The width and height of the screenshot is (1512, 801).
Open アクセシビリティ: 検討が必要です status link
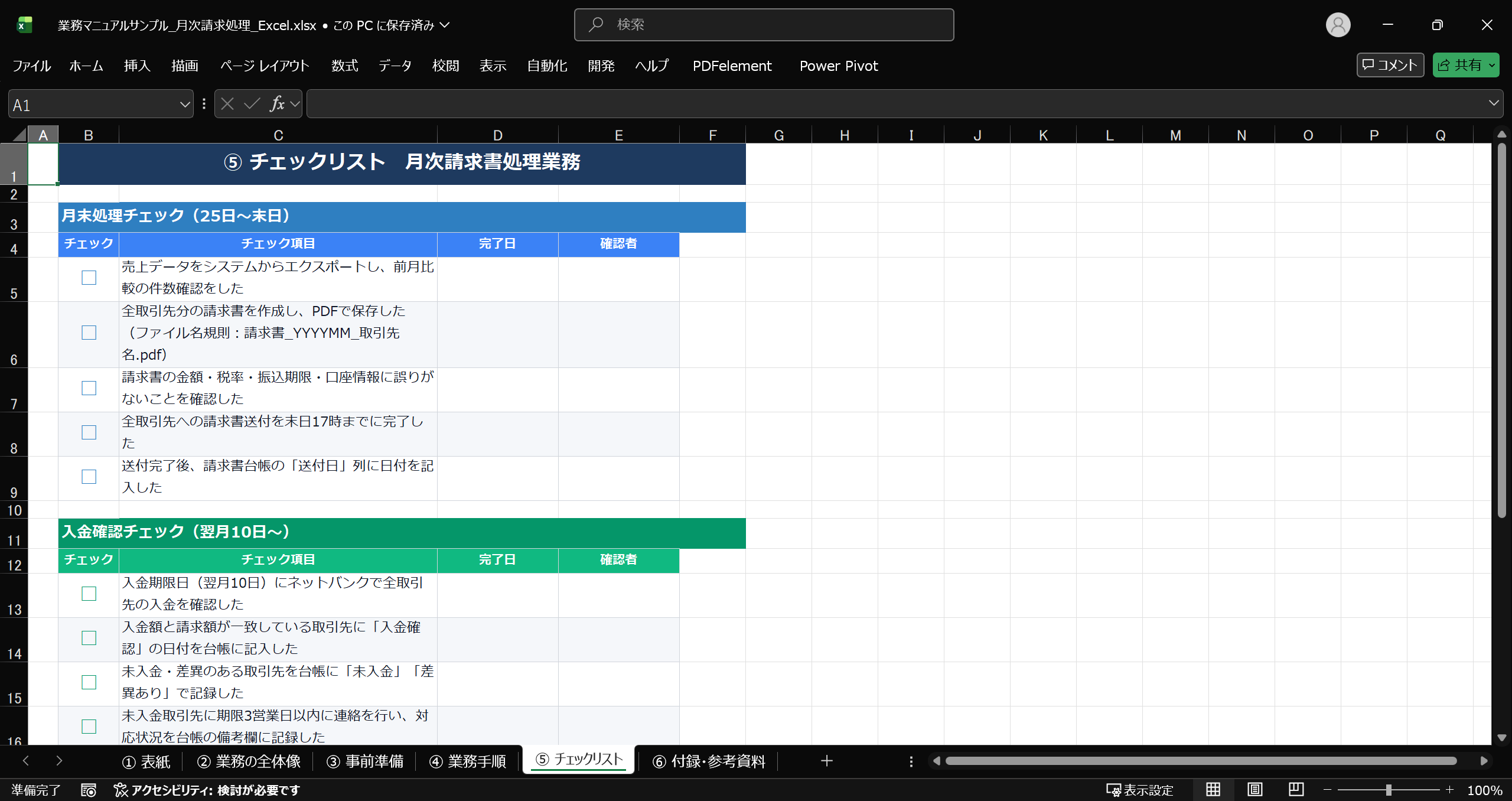point(207,790)
